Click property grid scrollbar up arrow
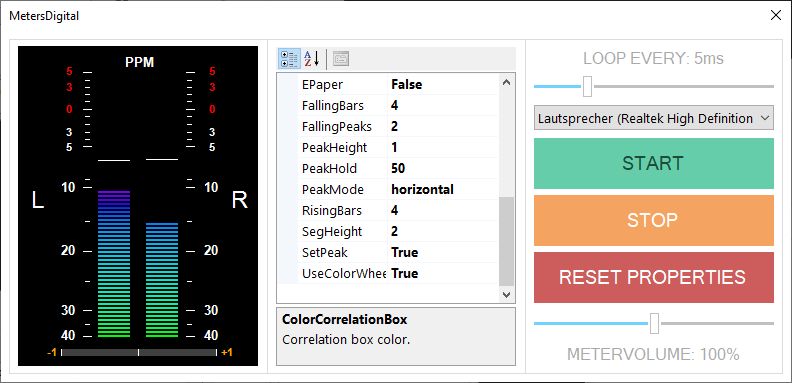 [507, 82]
